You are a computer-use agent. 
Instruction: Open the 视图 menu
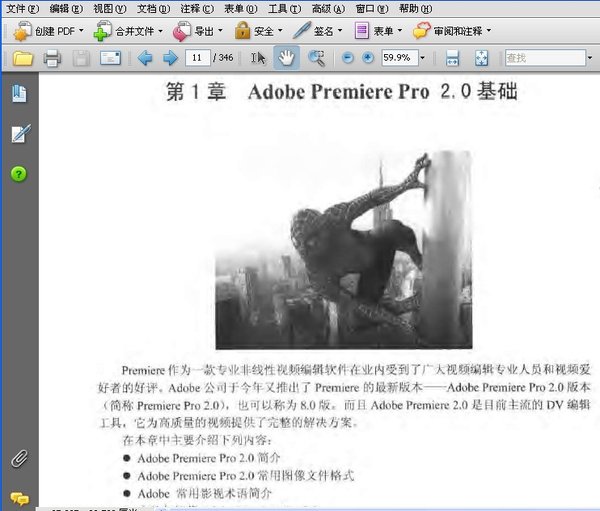(x=110, y=8)
